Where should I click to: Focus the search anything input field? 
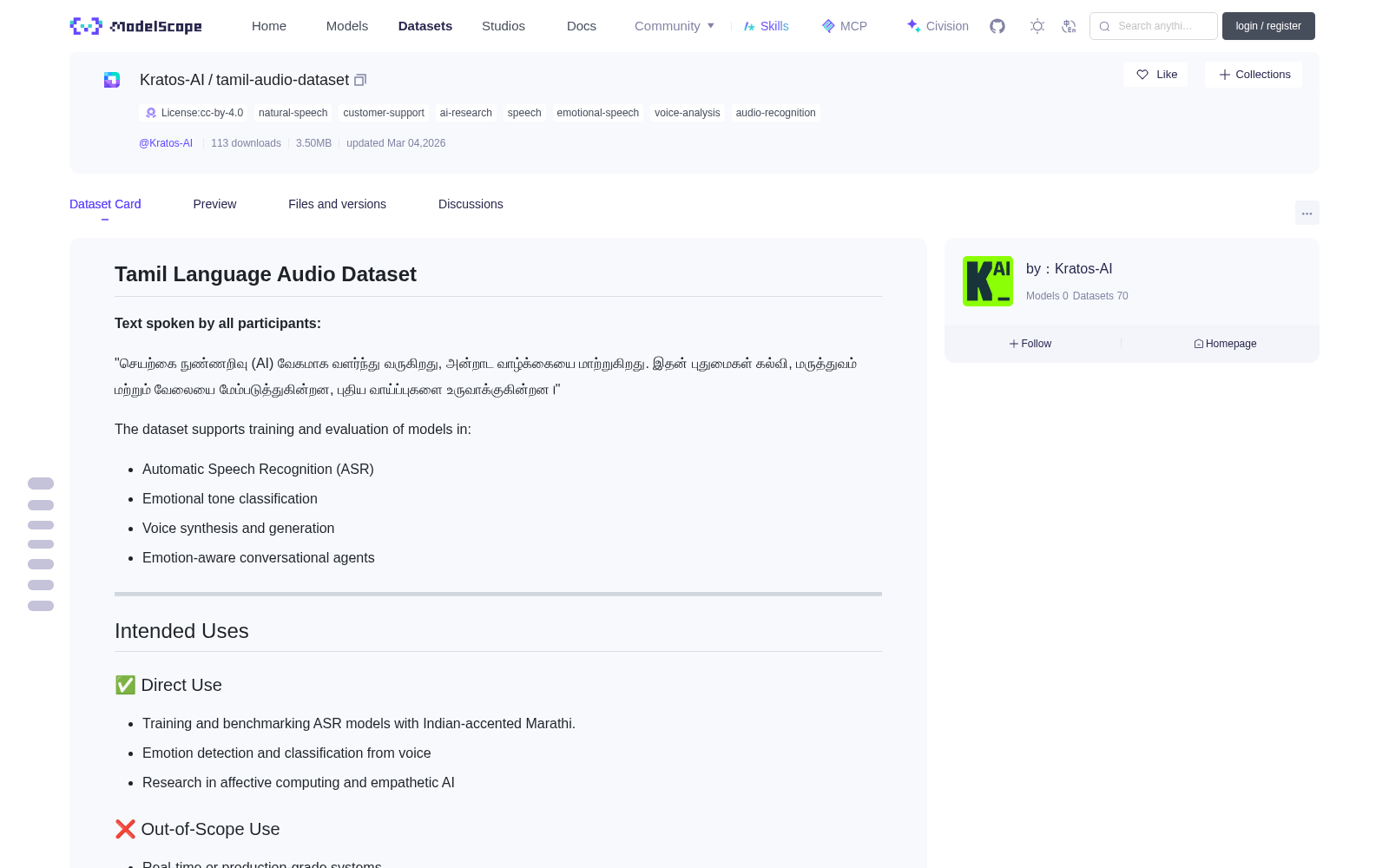point(1154,26)
